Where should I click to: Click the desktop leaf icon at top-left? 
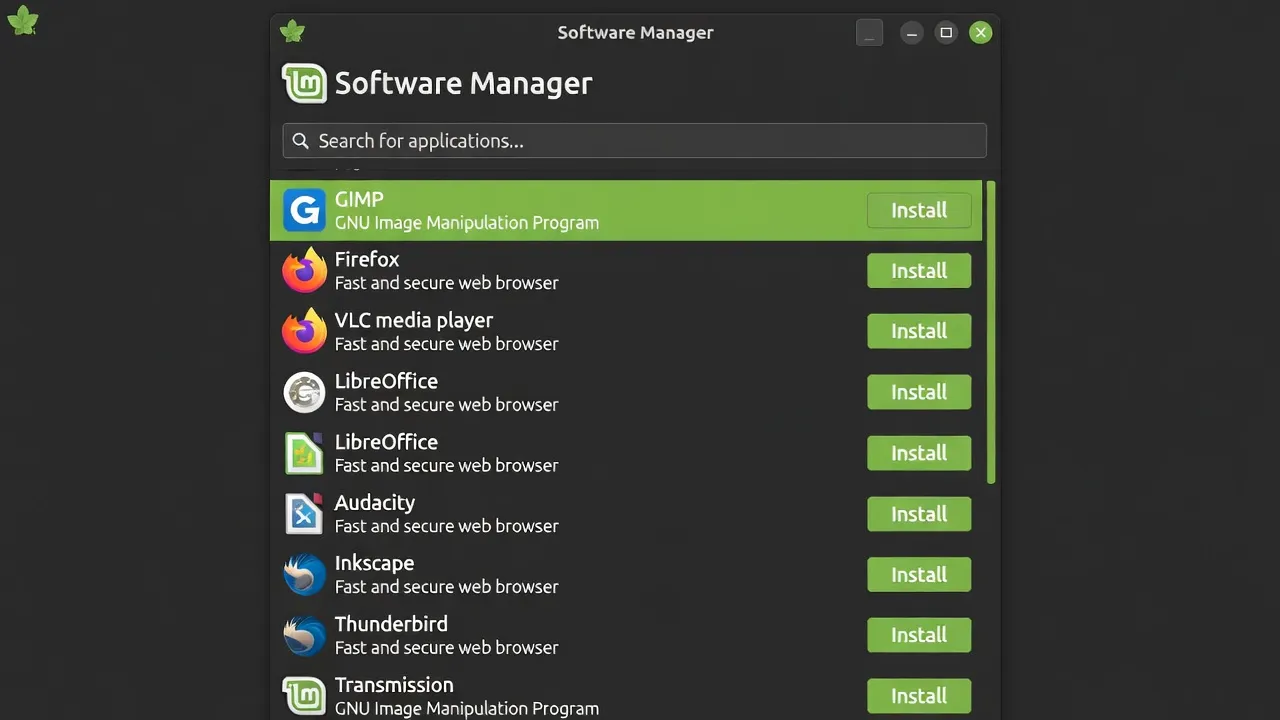(22, 21)
